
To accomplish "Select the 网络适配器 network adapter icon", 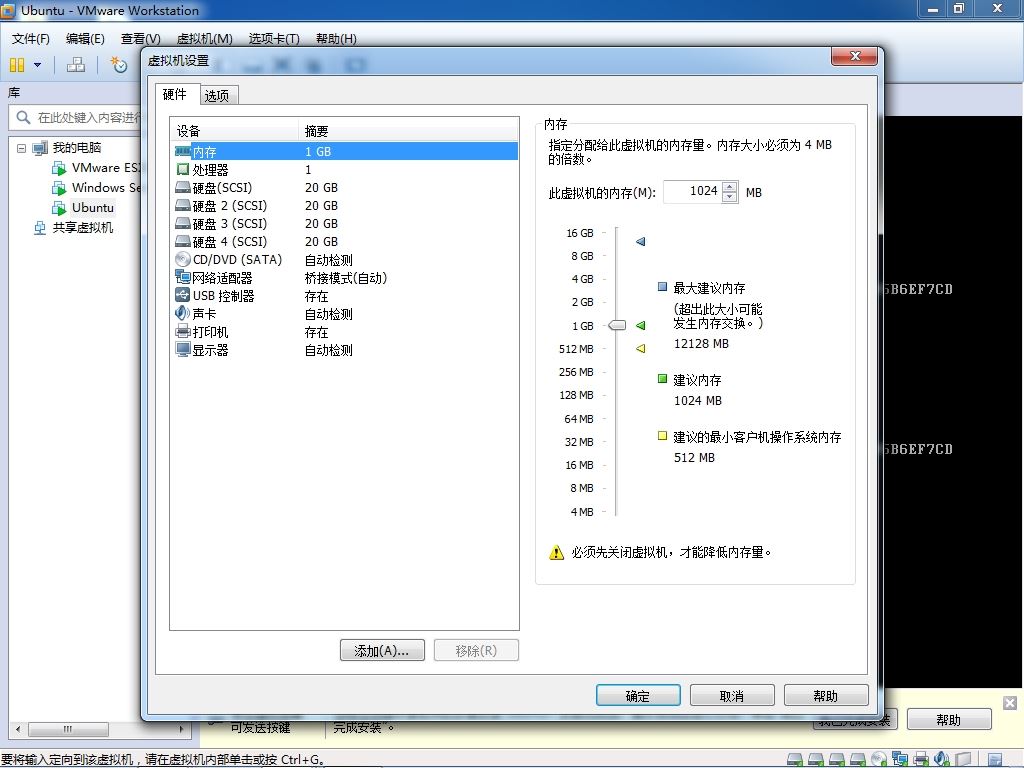I will tap(183, 278).
